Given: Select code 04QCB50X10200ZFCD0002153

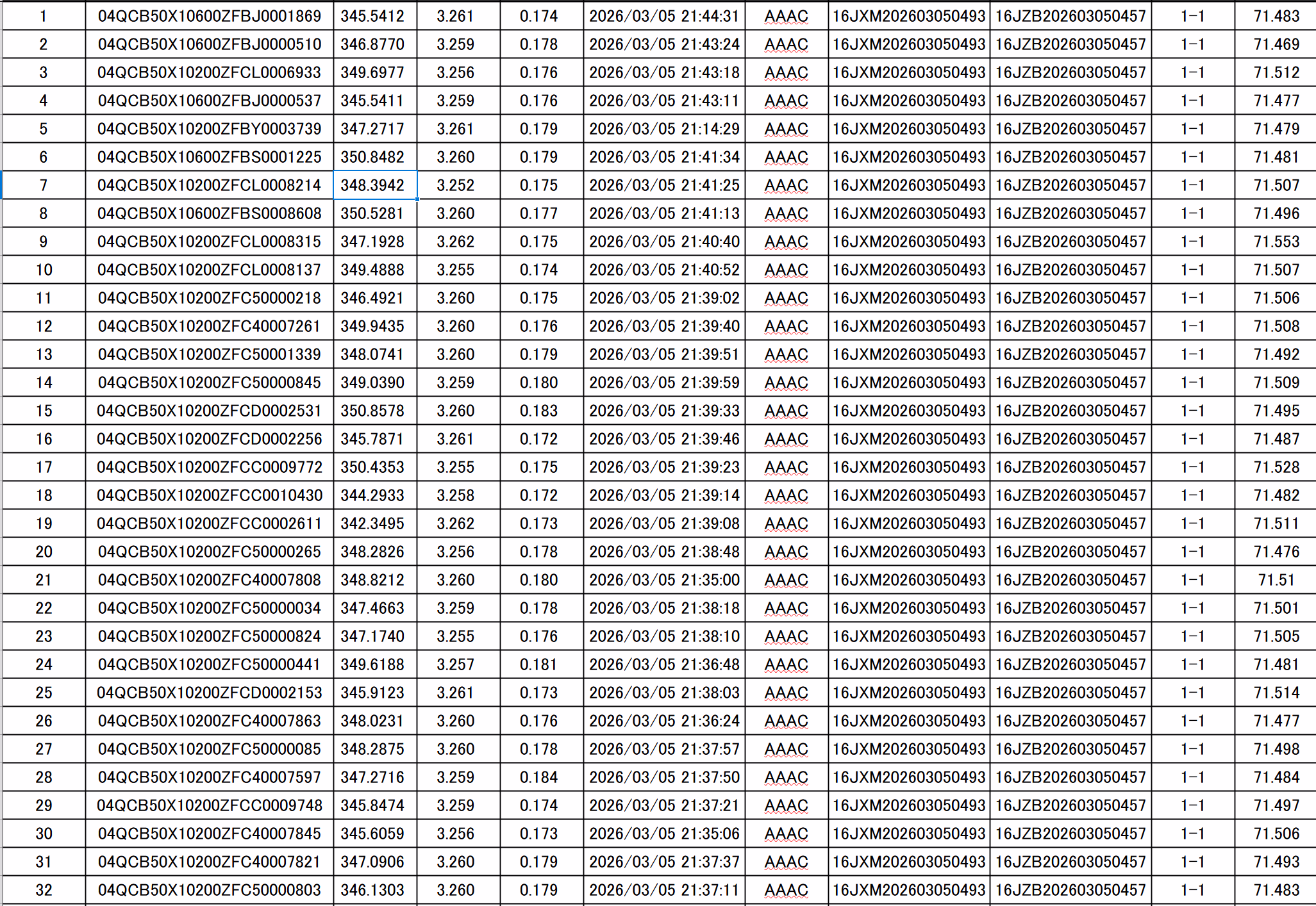Looking at the screenshot, I should 210,693.
